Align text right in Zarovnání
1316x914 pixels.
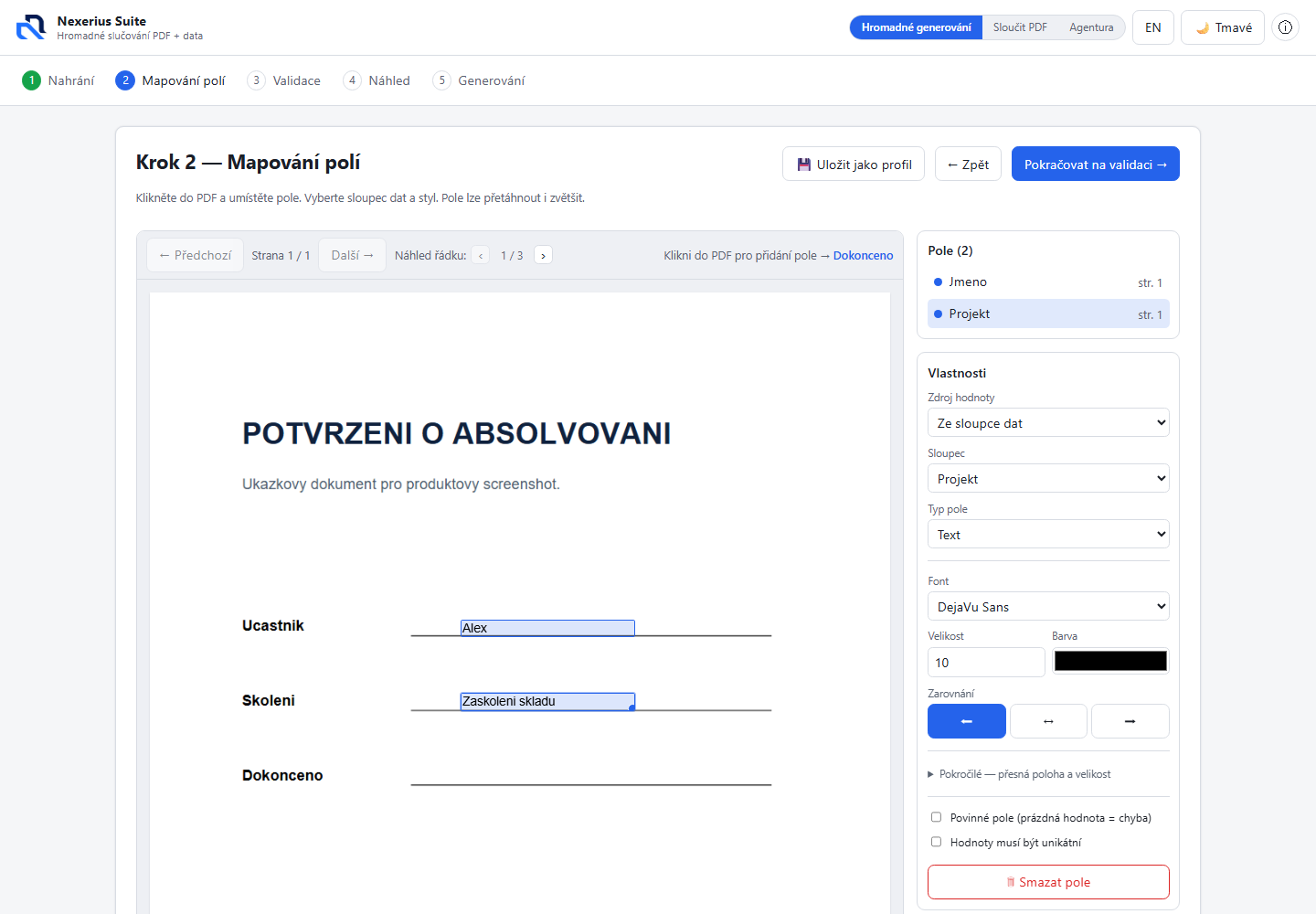1130,721
